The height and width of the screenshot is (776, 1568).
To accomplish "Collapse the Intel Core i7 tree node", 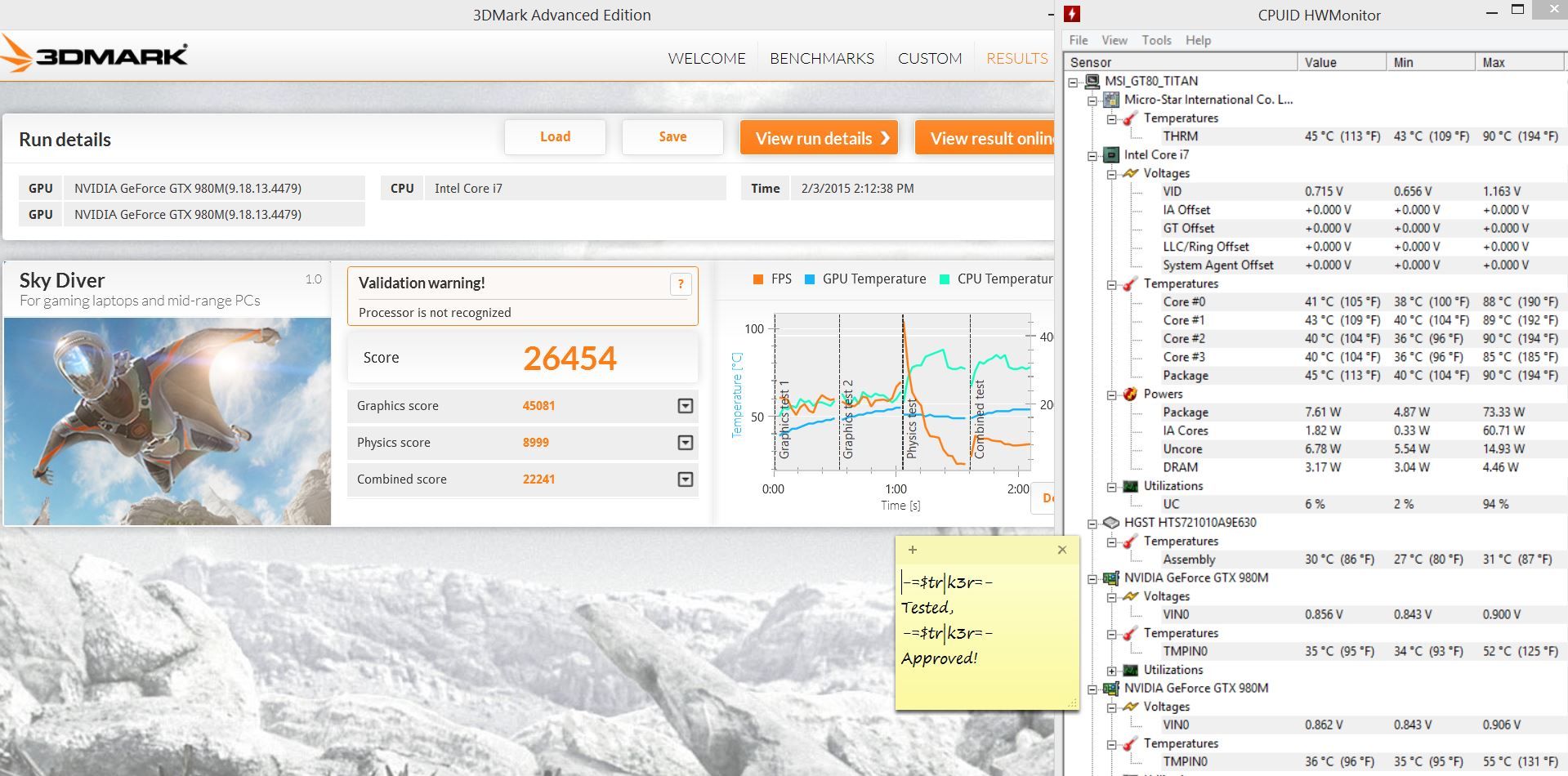I will point(1092,155).
